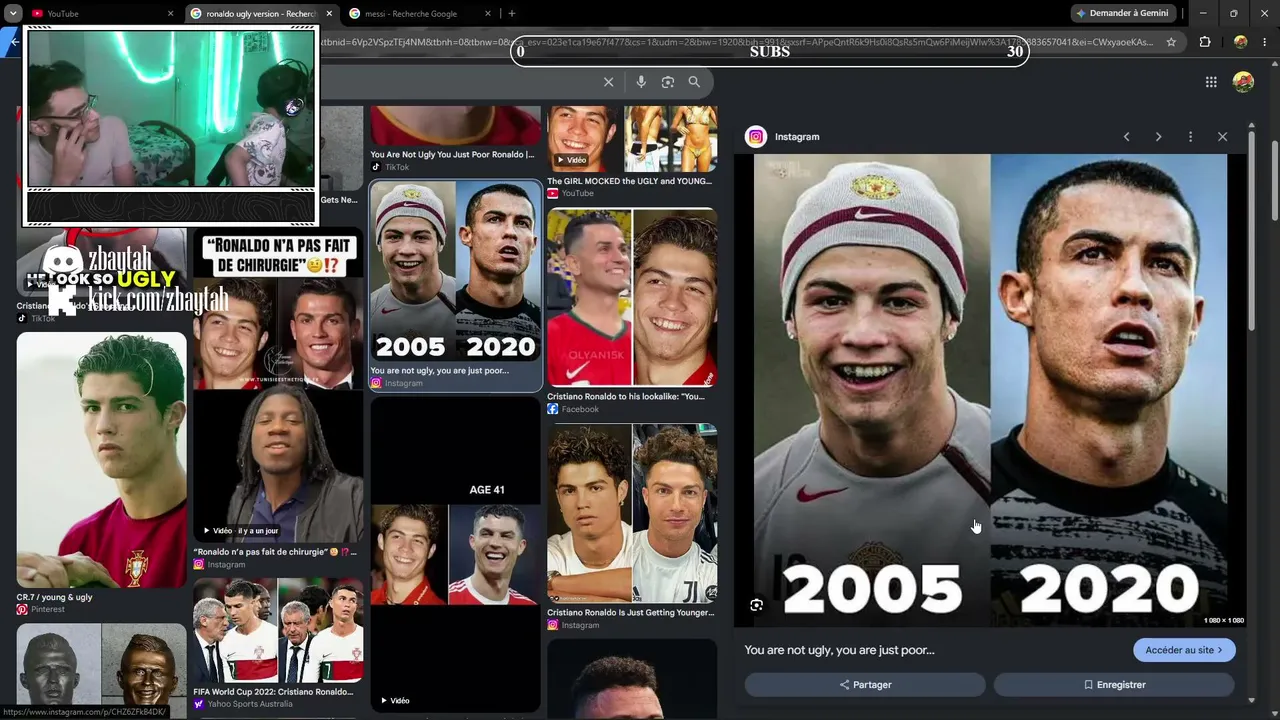
Task: Click the preview panel scrollbar
Action: [x=1252, y=230]
